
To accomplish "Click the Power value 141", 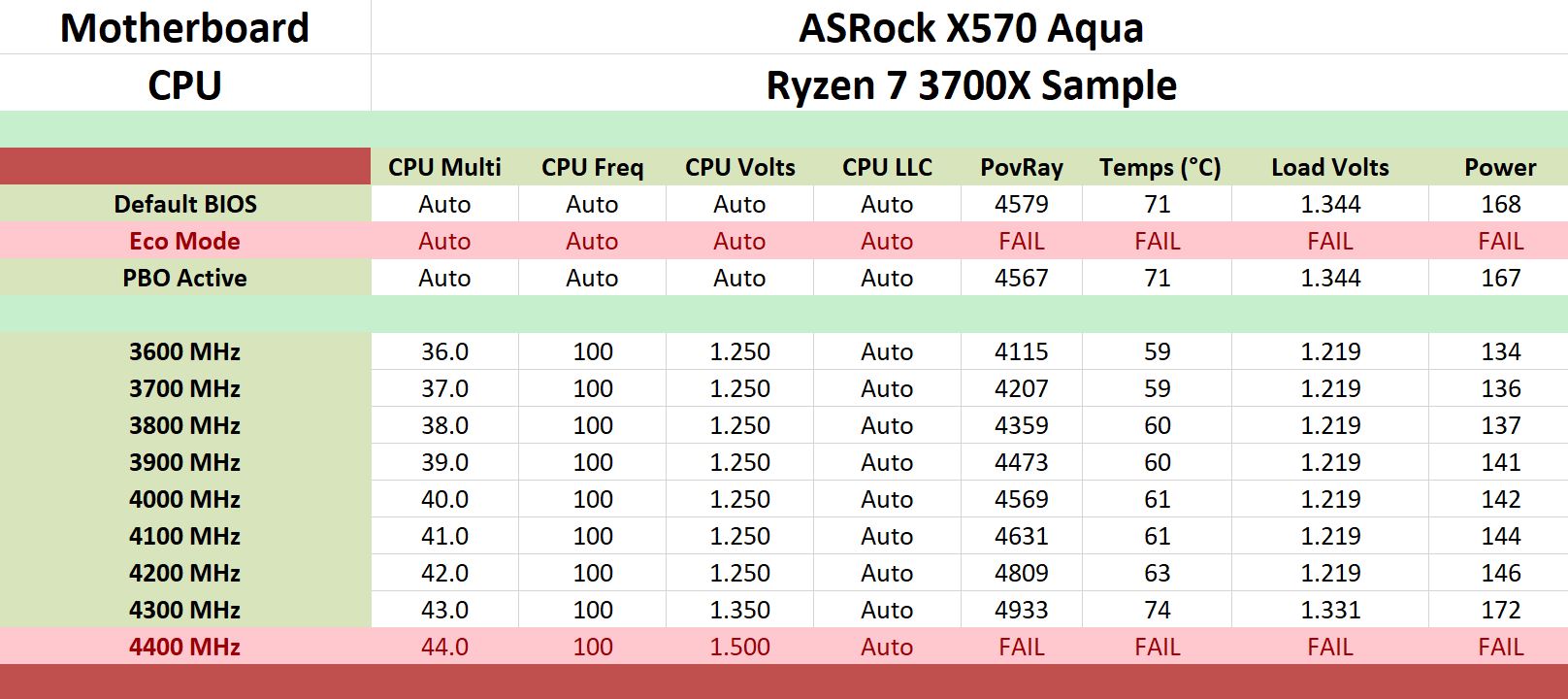I will click(x=1501, y=462).
